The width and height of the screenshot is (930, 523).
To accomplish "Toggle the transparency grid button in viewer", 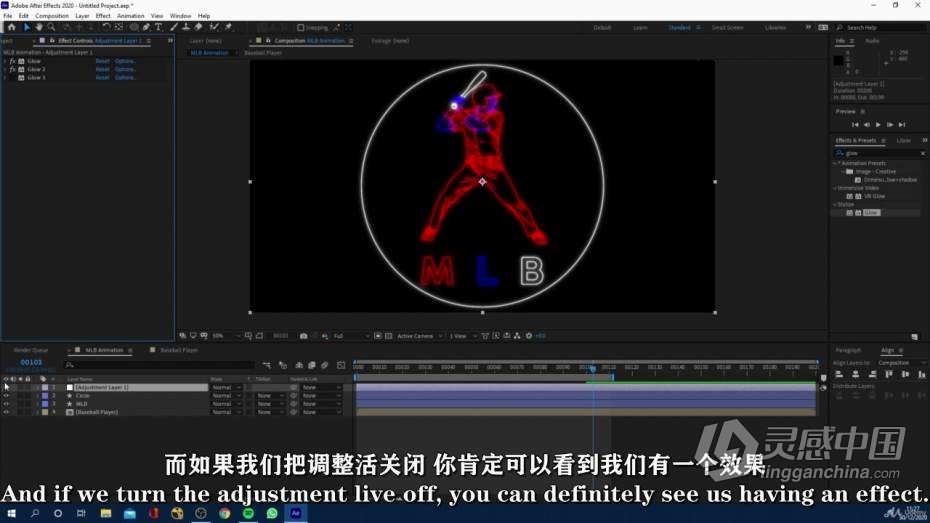I will pyautogui.click(x=388, y=336).
